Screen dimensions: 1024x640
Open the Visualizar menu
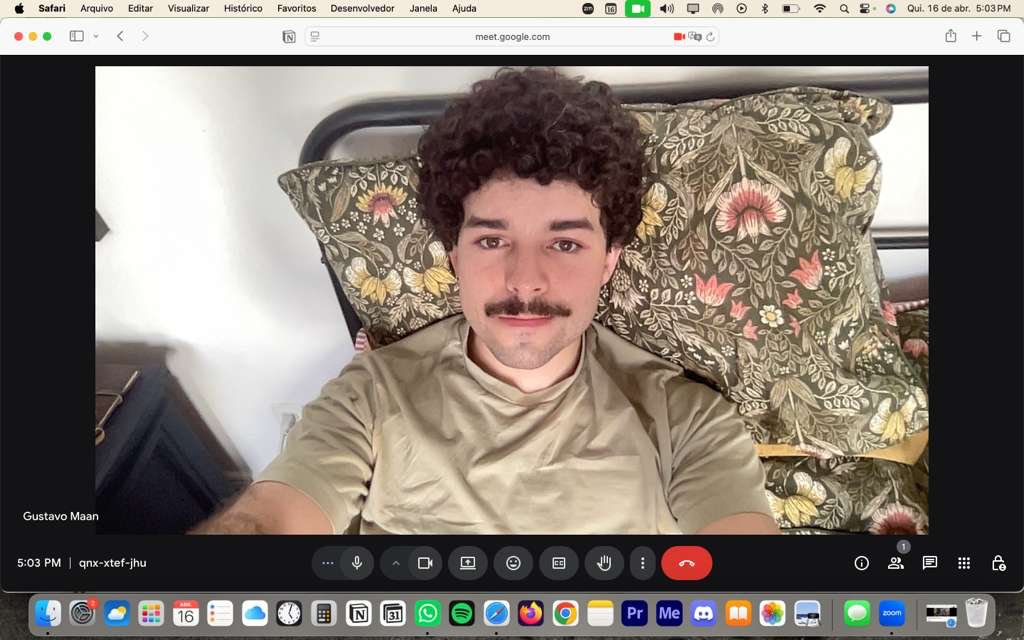[188, 8]
